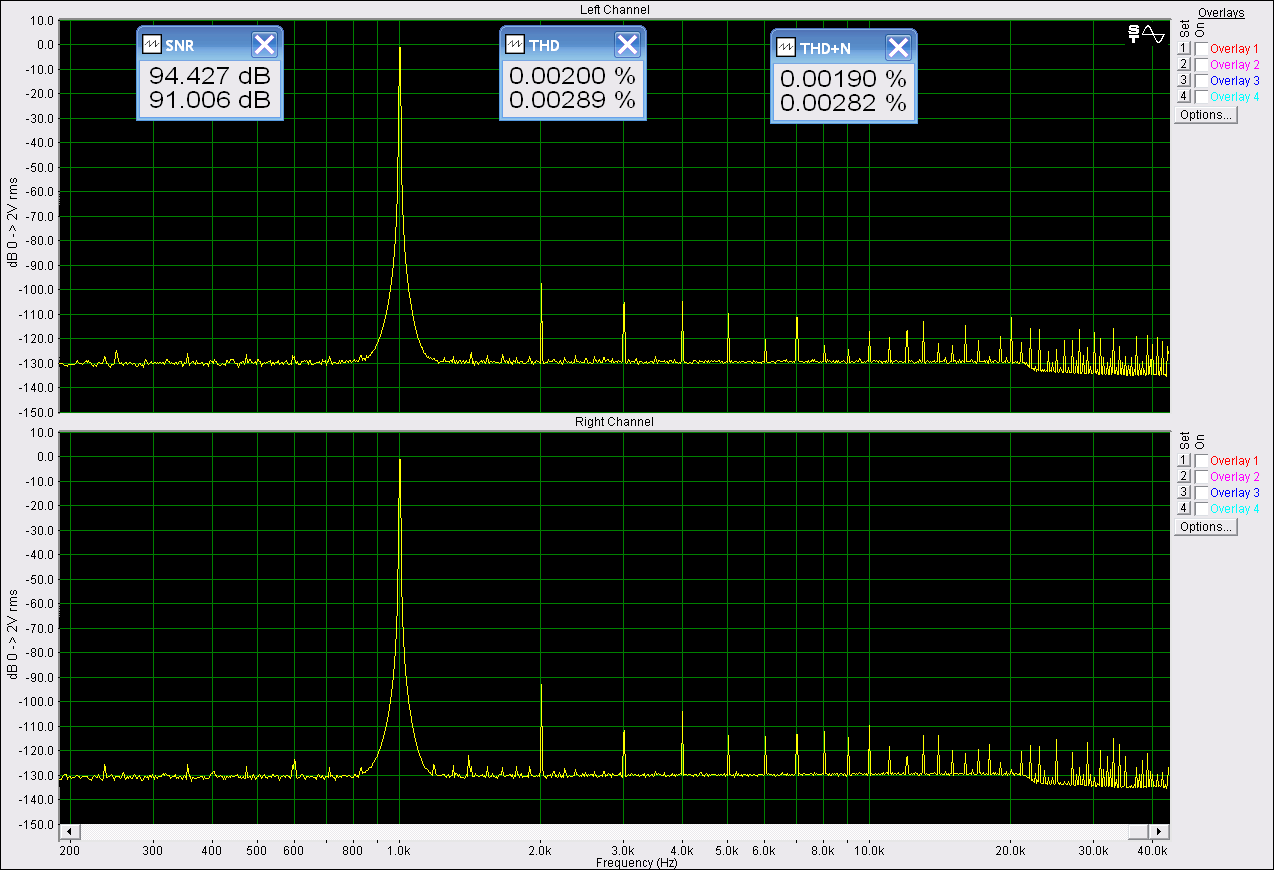Open Left Channel overlay Options dialog
1274x870 pixels.
tap(1206, 115)
